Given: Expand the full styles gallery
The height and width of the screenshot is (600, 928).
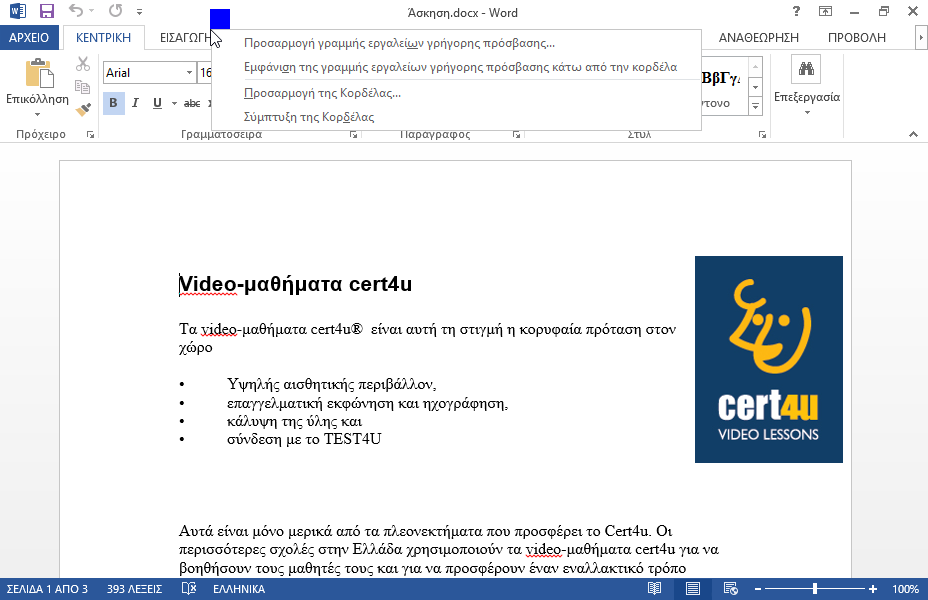Looking at the screenshot, I should tap(755, 107).
